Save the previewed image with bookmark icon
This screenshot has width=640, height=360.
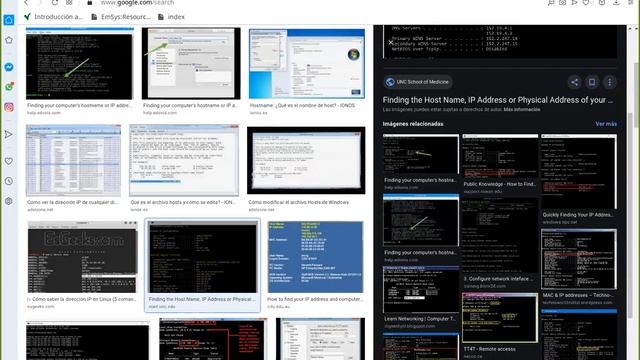pos(592,82)
